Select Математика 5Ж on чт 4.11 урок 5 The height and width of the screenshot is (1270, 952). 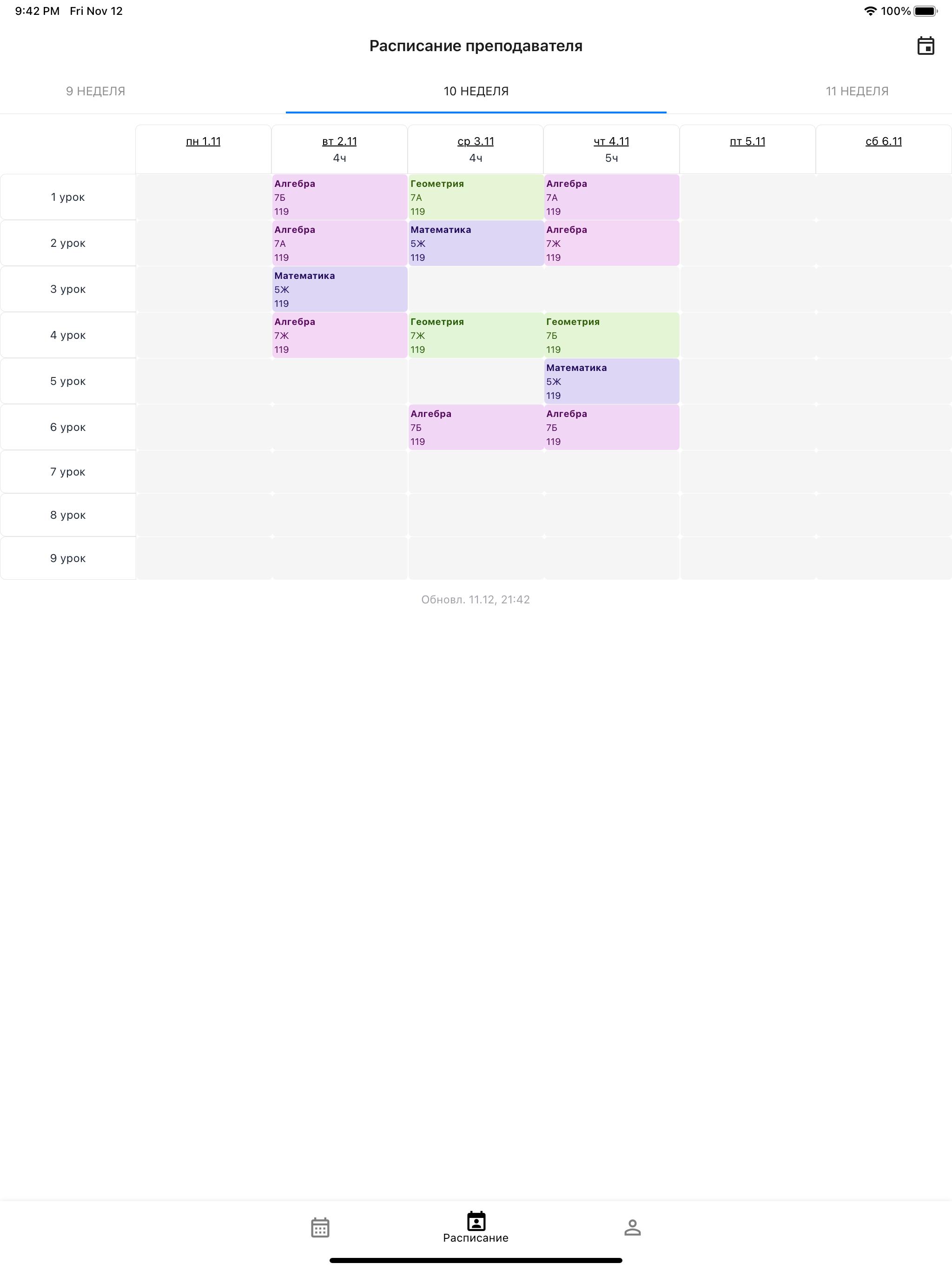(610, 381)
